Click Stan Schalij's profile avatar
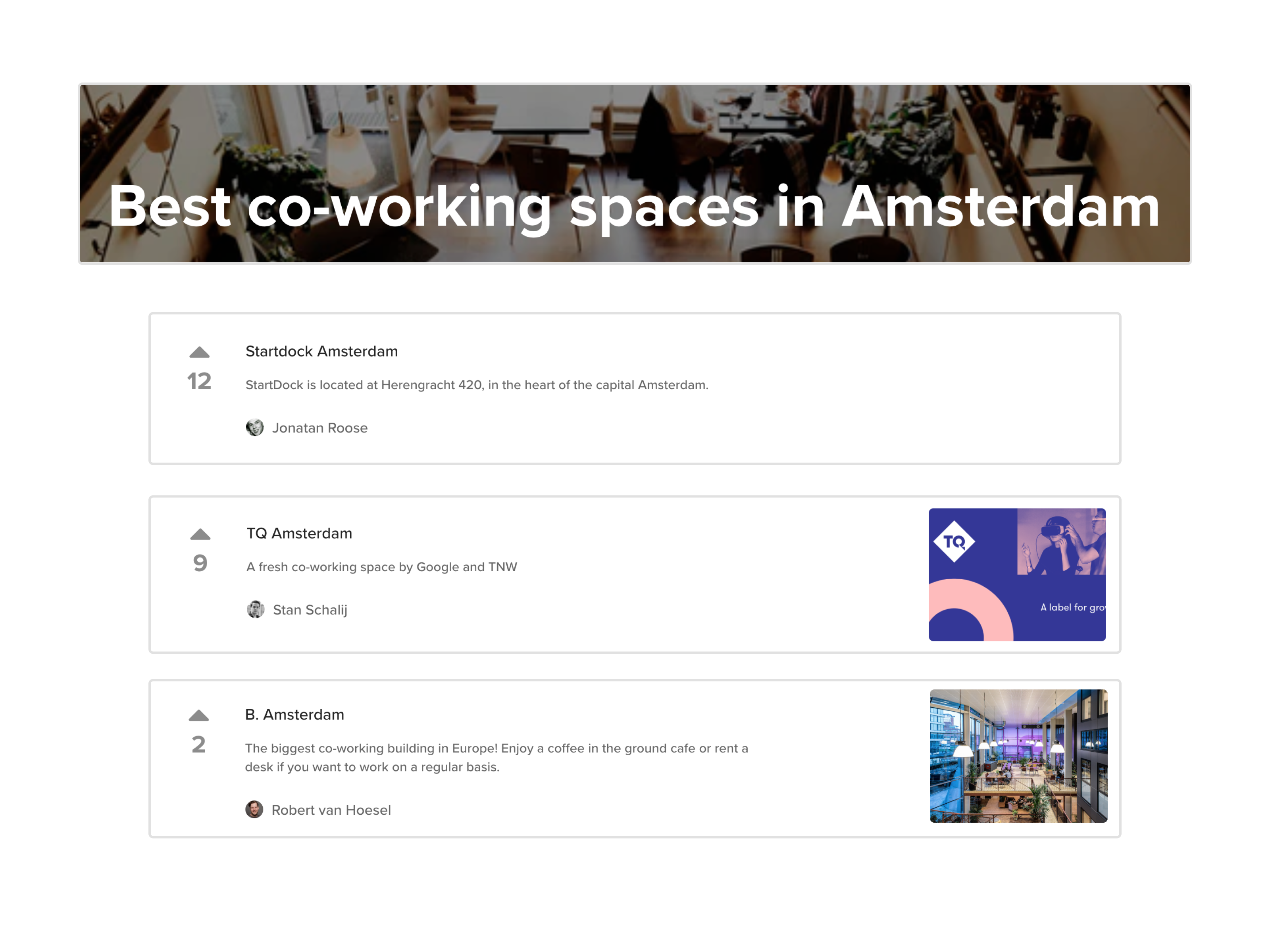Viewport: 1270px width, 952px height. coord(256,609)
